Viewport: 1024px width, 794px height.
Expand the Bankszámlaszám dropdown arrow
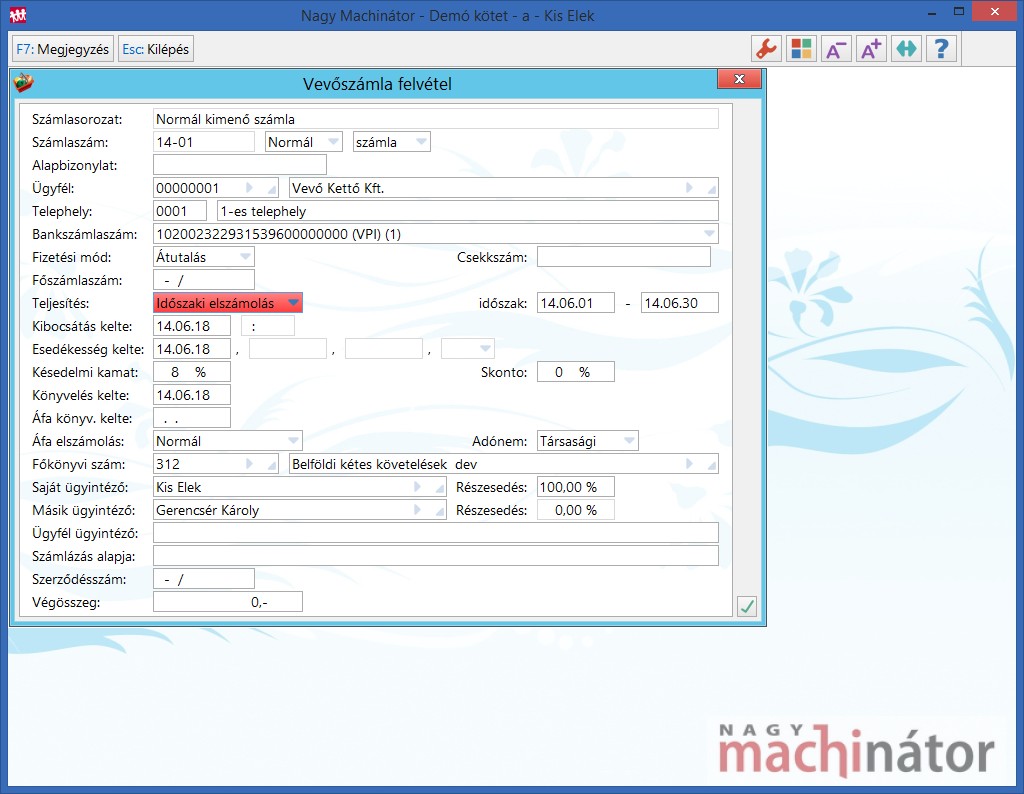(x=708, y=234)
